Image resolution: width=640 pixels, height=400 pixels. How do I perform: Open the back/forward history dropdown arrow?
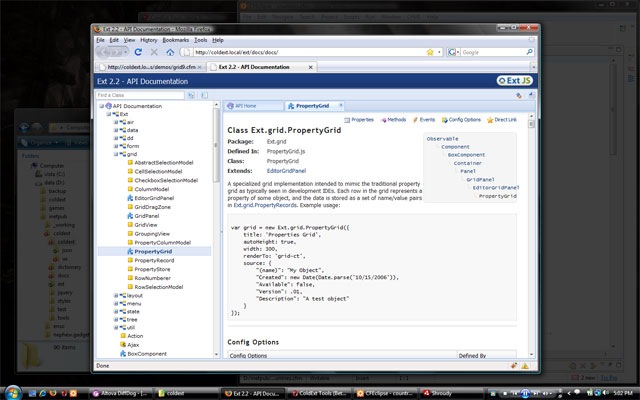125,52
